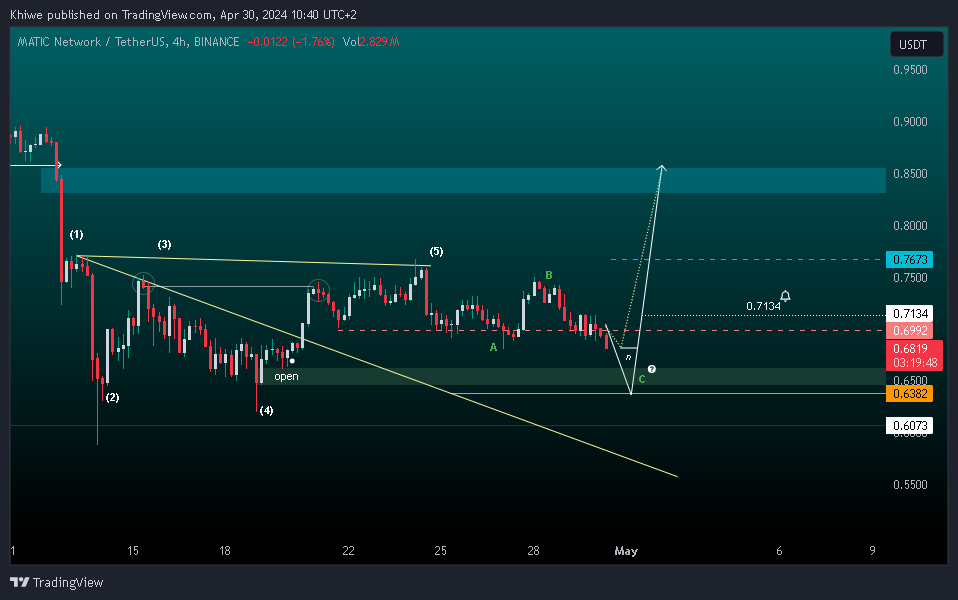958x600 pixels.
Task: Click the white dot marker above 'open'
Action: [x=292, y=361]
